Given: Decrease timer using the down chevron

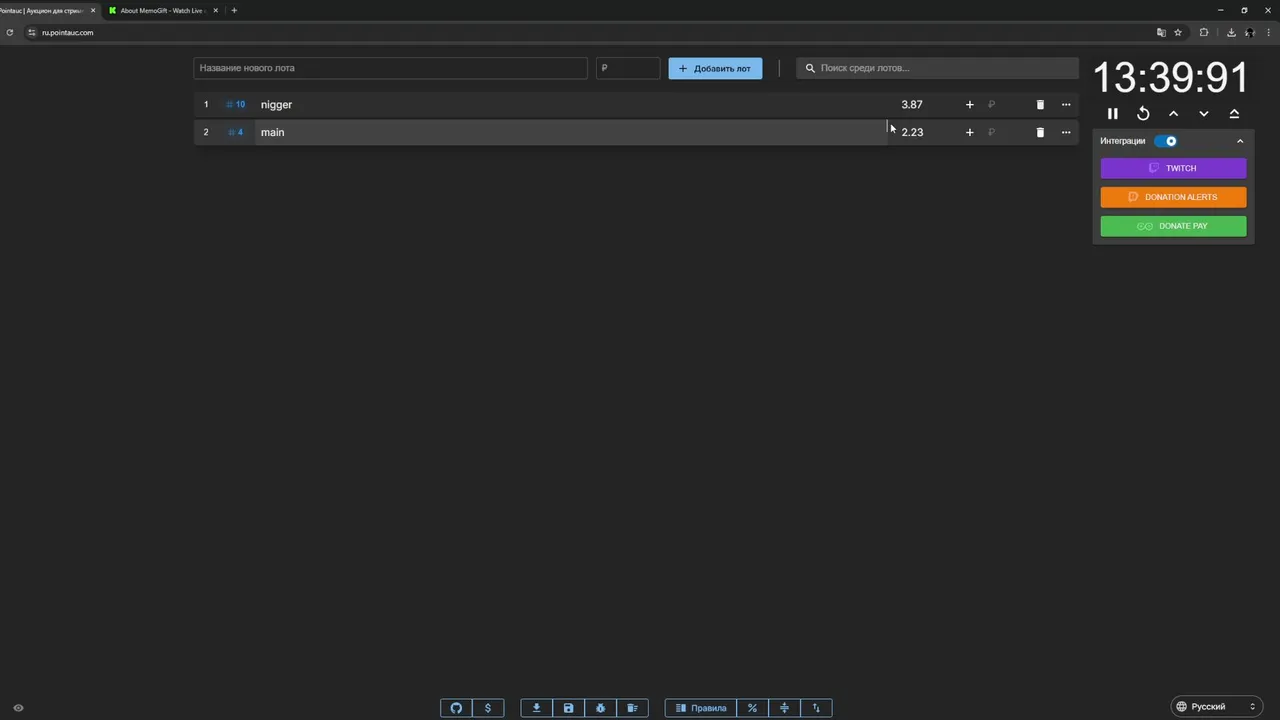Looking at the screenshot, I should pyautogui.click(x=1203, y=114).
